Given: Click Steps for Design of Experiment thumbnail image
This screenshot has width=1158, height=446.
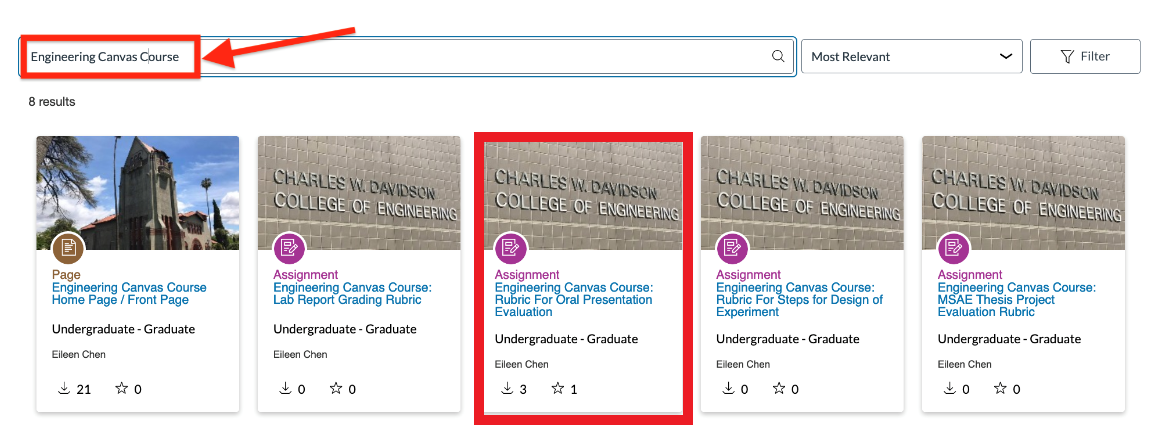Looking at the screenshot, I should click(802, 190).
